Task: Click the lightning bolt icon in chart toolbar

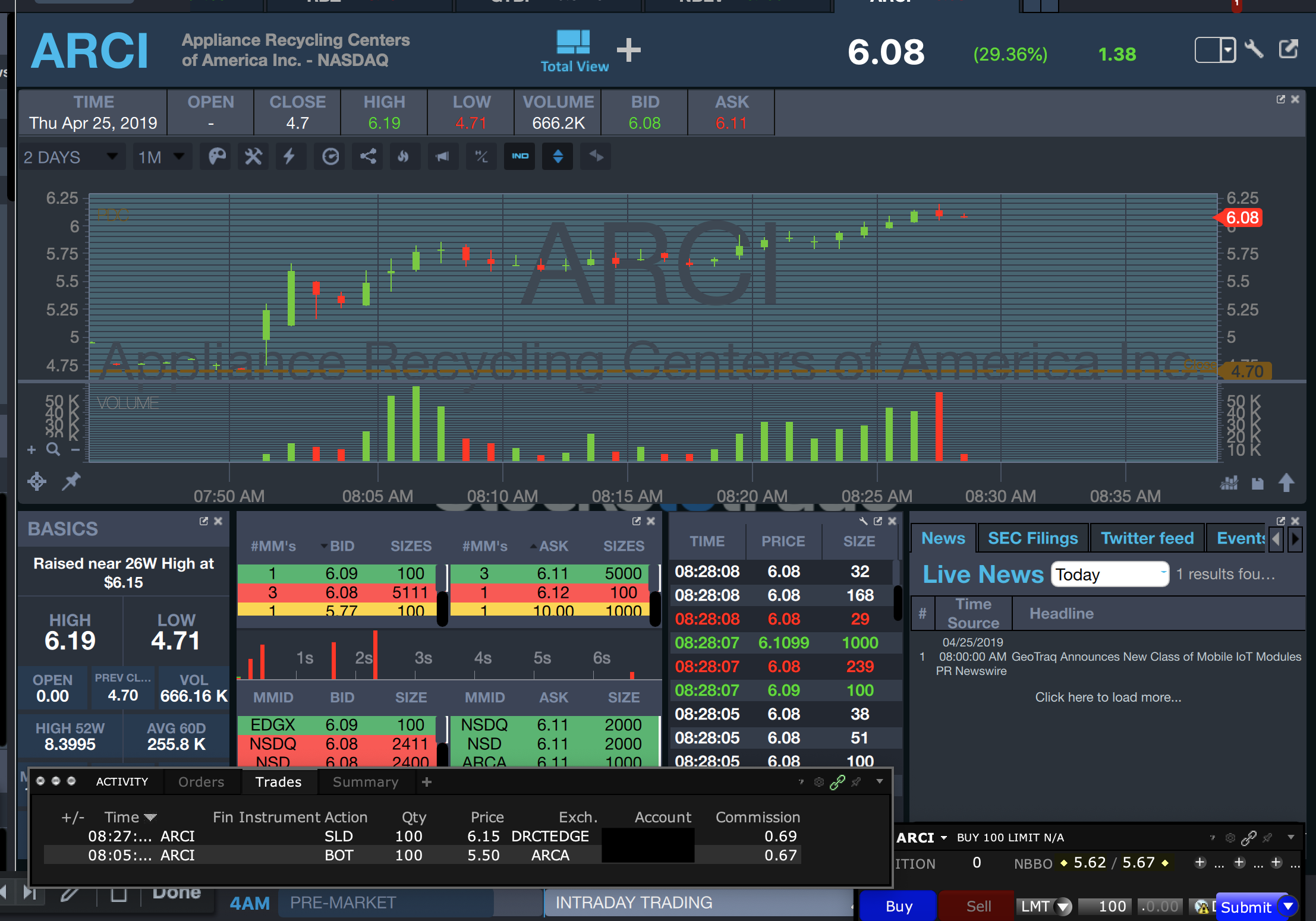Action: coord(289,157)
